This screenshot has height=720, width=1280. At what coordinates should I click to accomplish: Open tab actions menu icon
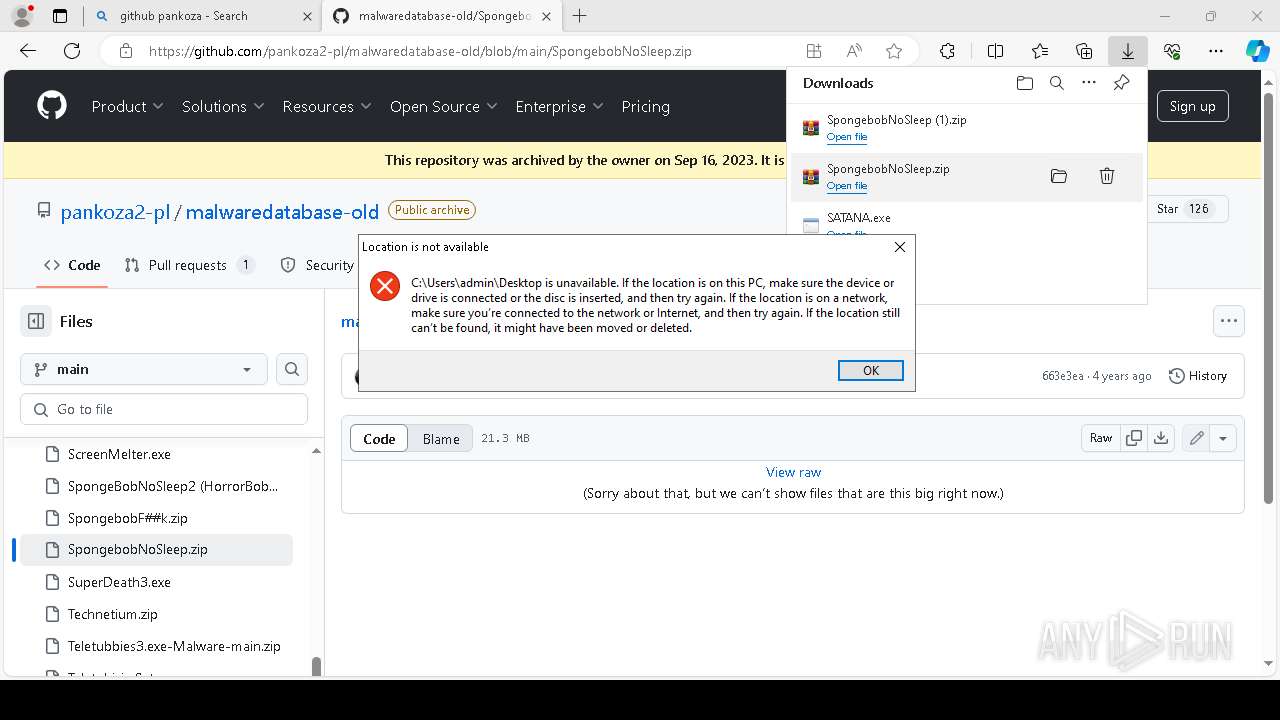click(60, 16)
